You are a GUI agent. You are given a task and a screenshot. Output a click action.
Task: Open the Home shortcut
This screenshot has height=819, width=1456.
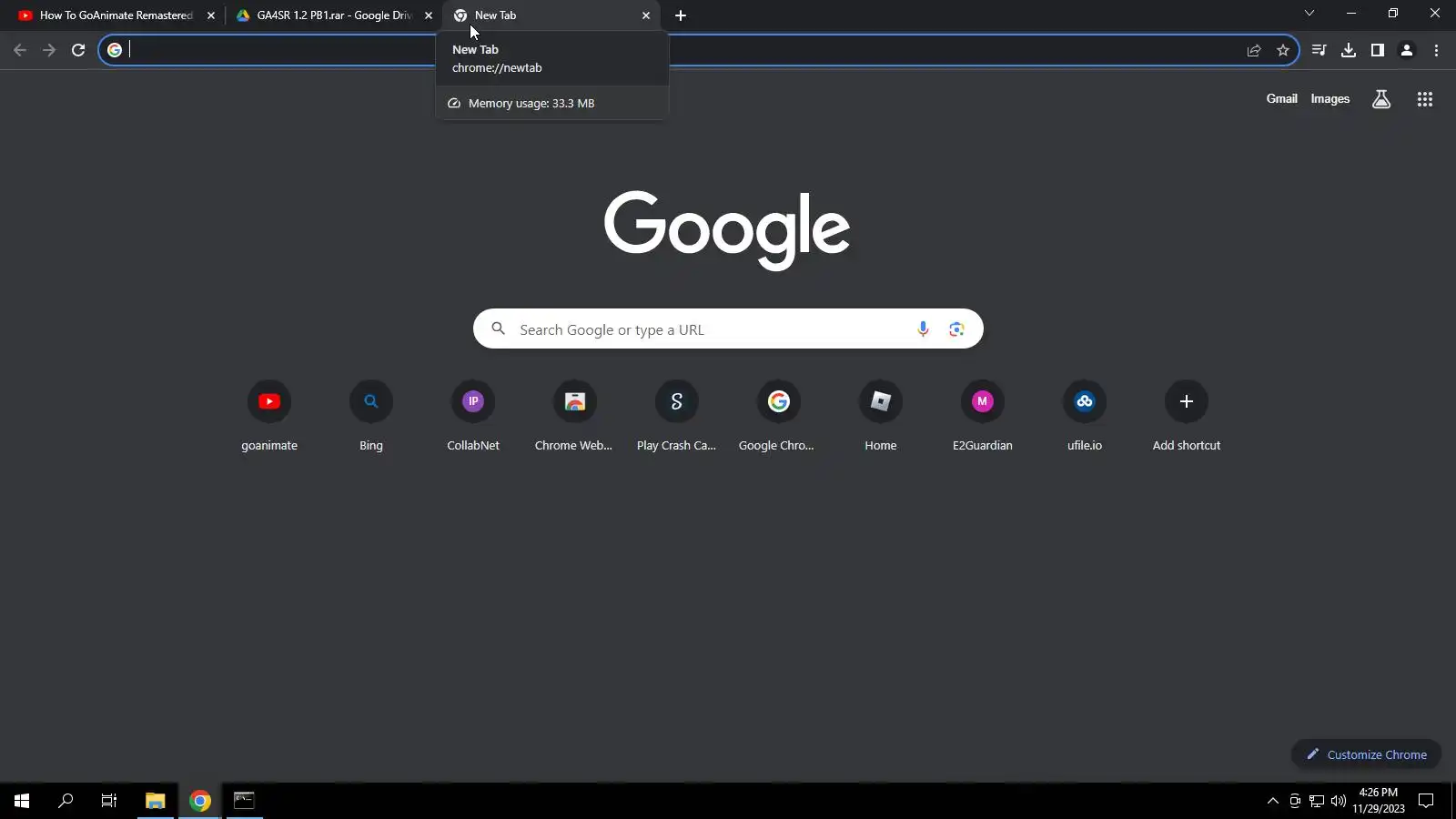point(881,417)
